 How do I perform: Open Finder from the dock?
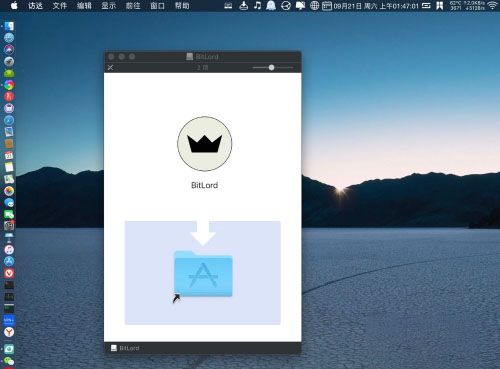coord(9,26)
